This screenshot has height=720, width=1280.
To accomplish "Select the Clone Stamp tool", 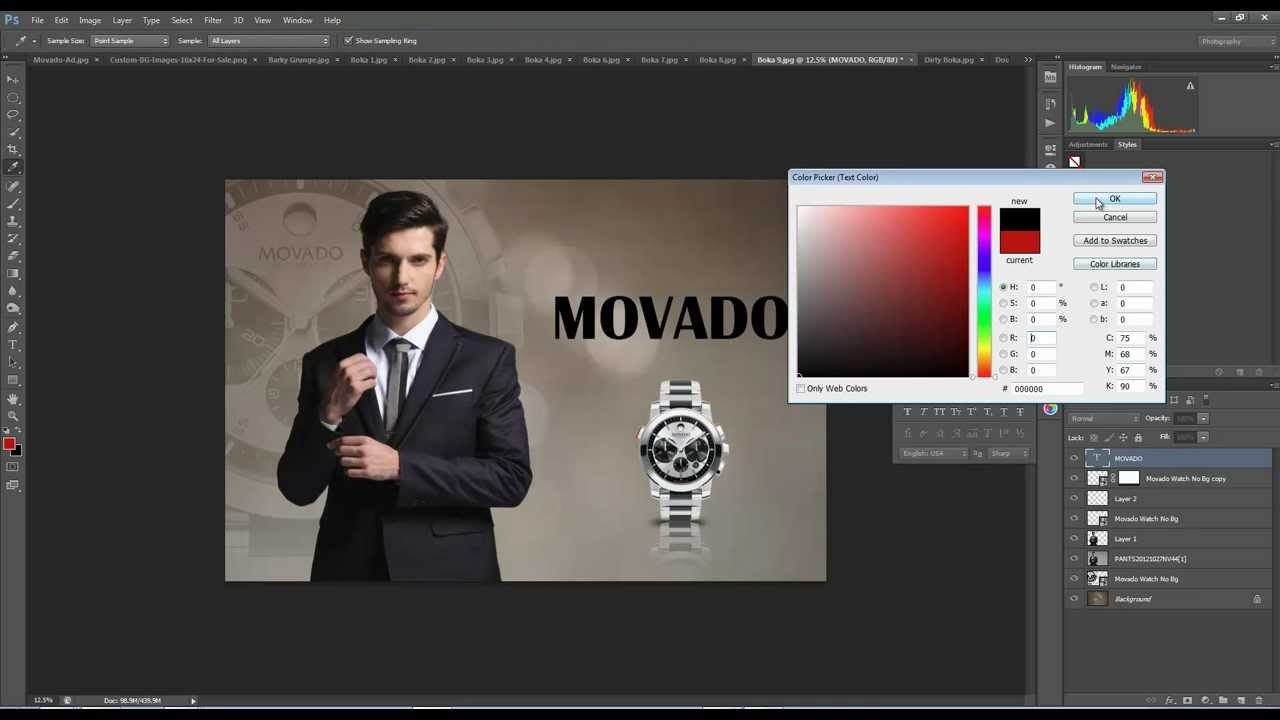I will 13,220.
